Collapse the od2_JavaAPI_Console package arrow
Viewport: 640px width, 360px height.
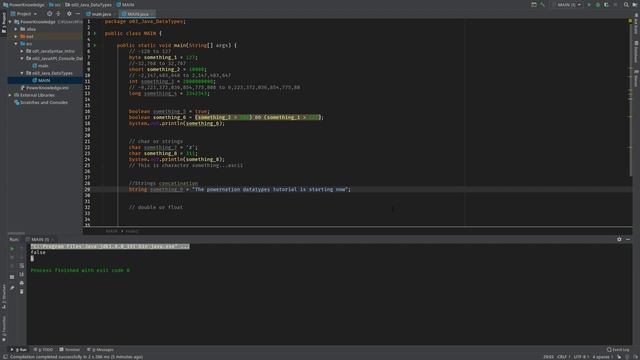22,58
